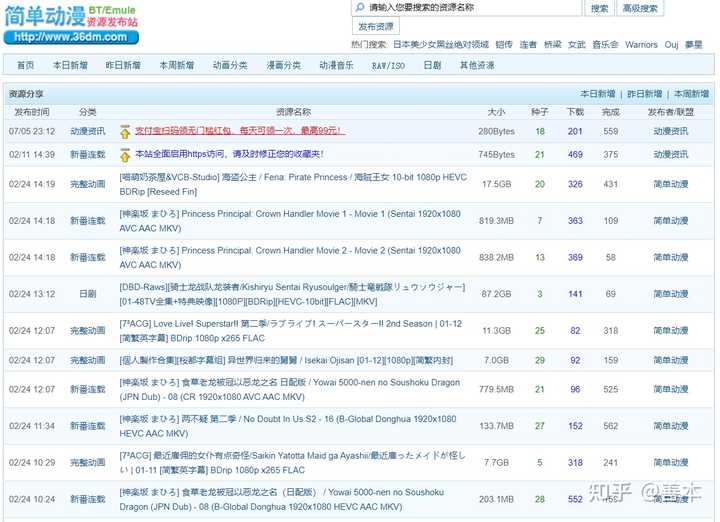Open Yowai 5000-nen B-Global Donghua HEVC entry
The height and width of the screenshot is (522, 720).
281,500
